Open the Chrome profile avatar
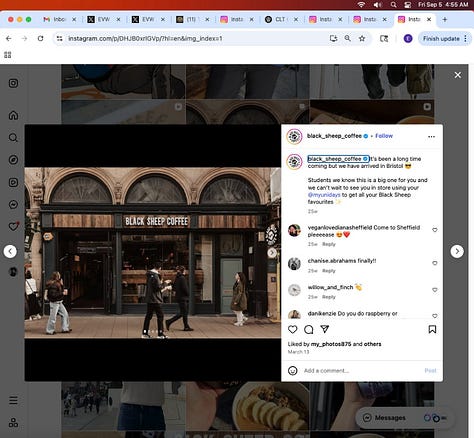The height and width of the screenshot is (438, 474). (x=408, y=39)
